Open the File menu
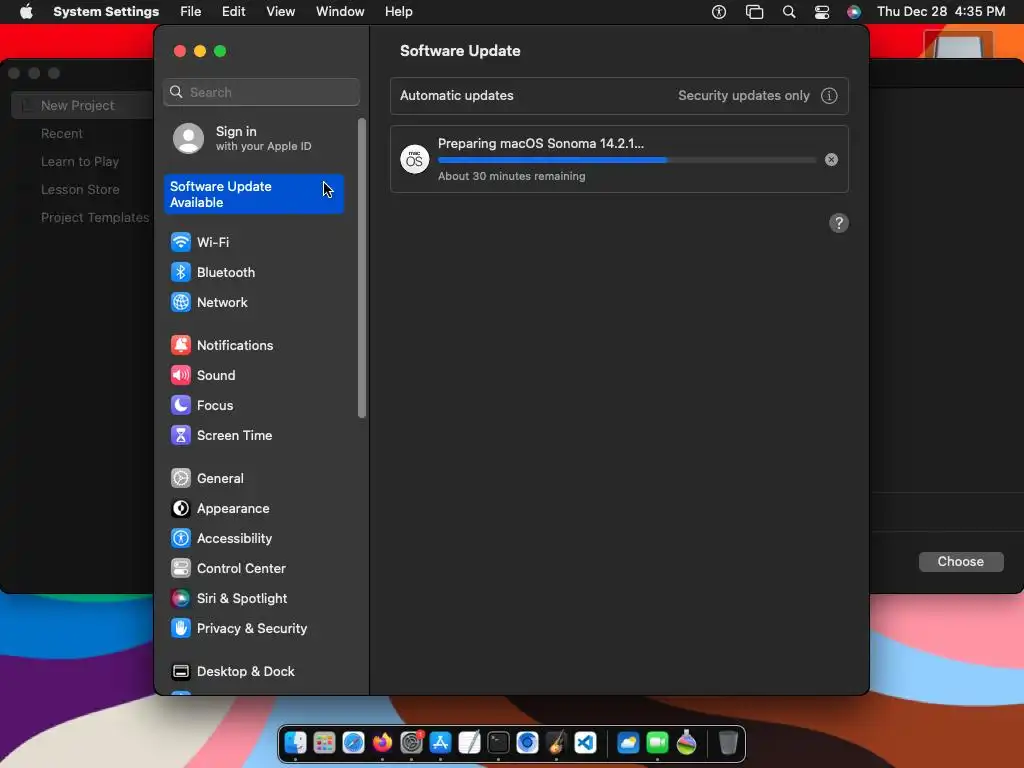 pyautogui.click(x=191, y=12)
